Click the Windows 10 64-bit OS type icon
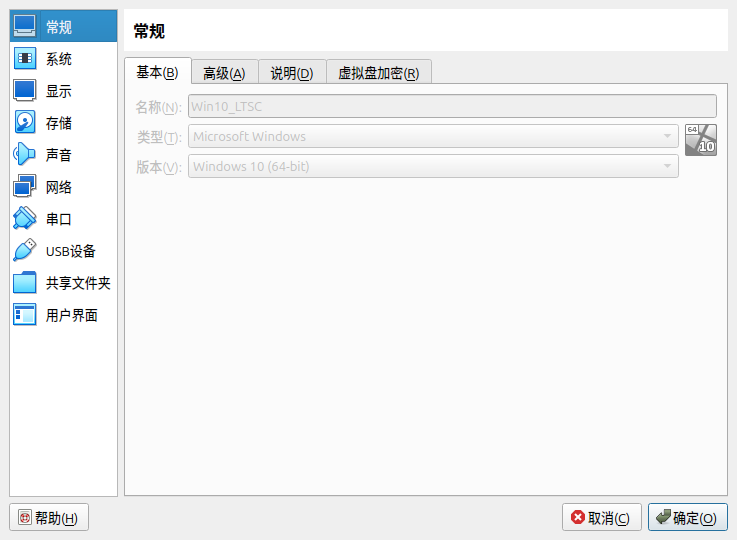The height and width of the screenshot is (540, 737). (701, 140)
